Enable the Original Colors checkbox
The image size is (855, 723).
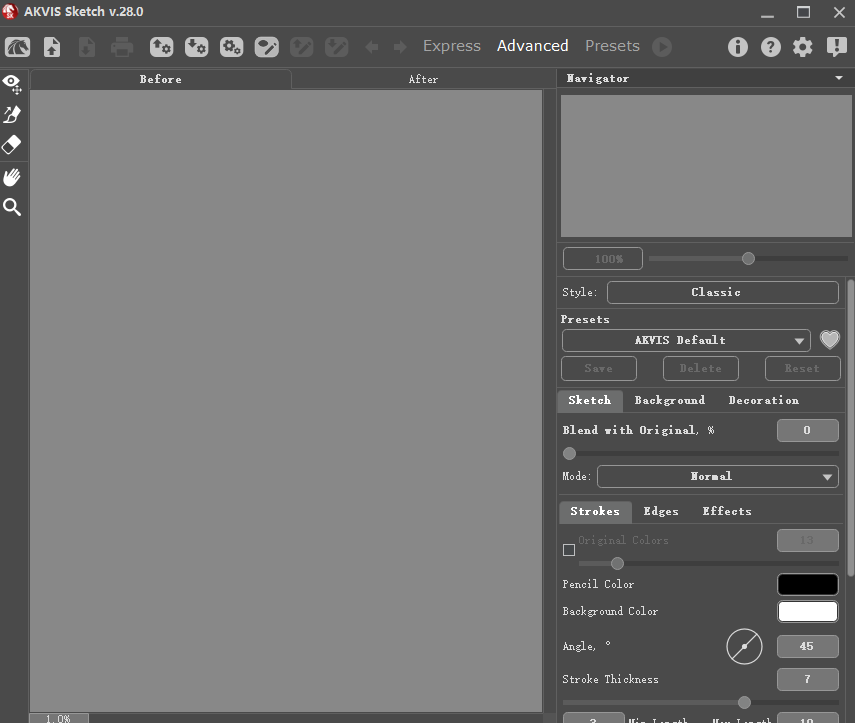569,550
